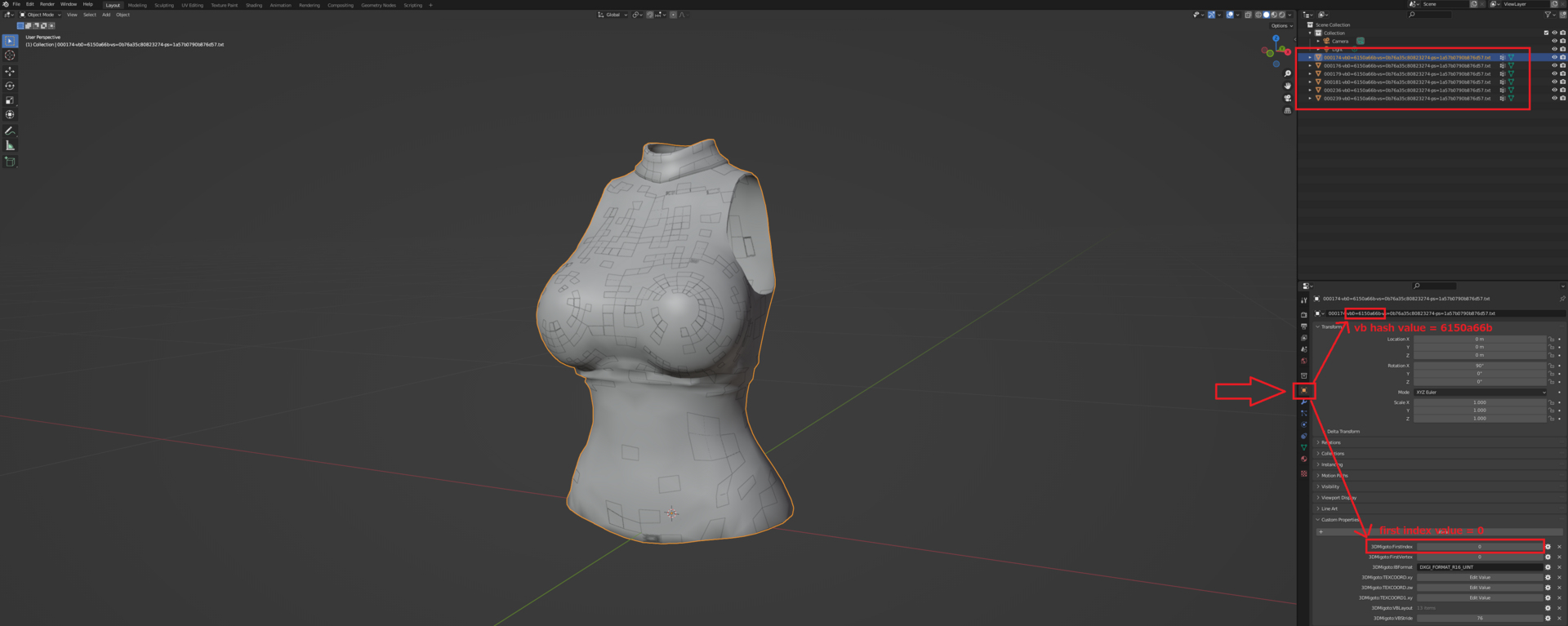The width and height of the screenshot is (1568, 626).
Task: Uncheck Collection exclude checkbox in outliner
Action: 1546,33
